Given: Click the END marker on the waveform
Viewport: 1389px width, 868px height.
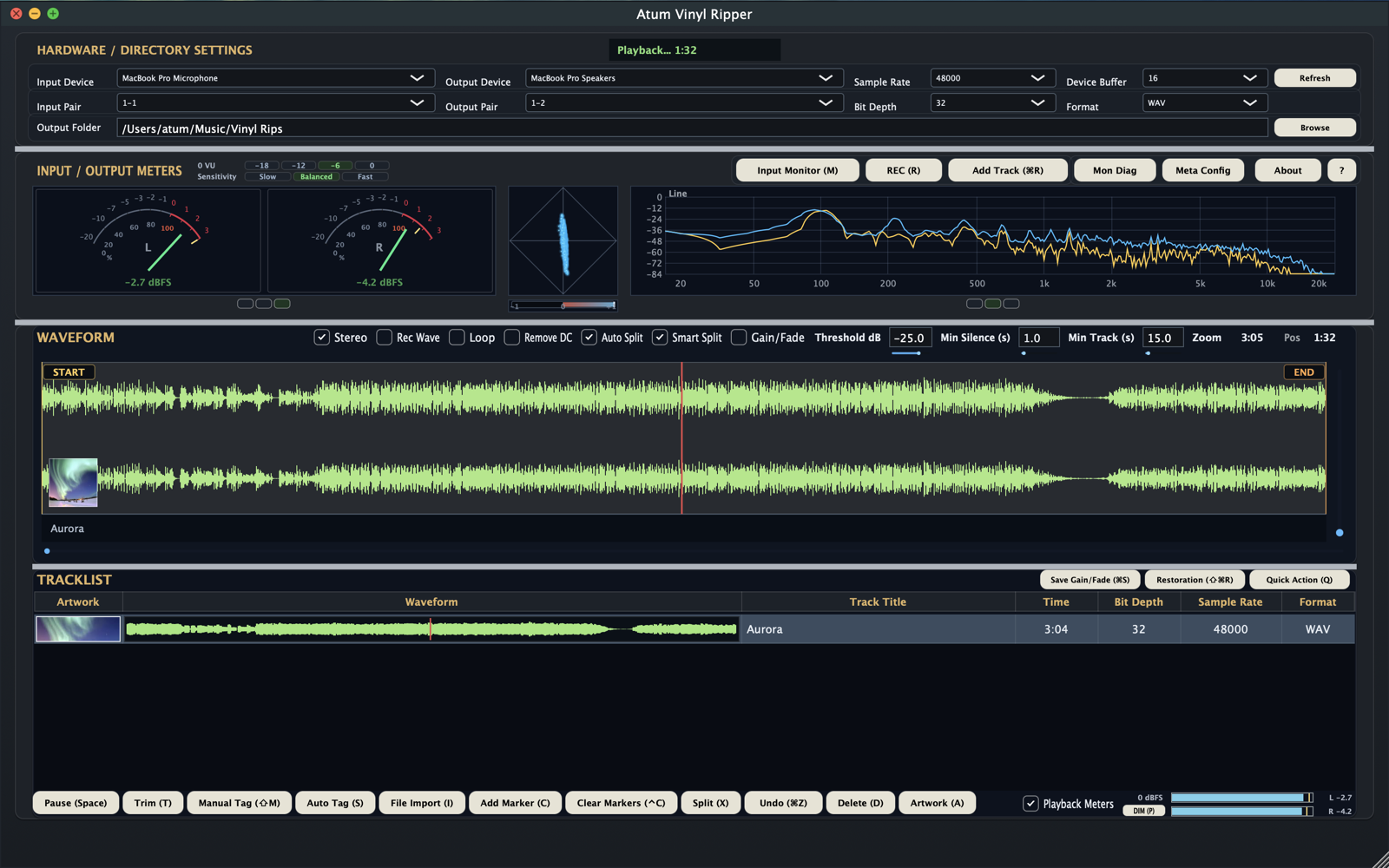Looking at the screenshot, I should 1302,372.
